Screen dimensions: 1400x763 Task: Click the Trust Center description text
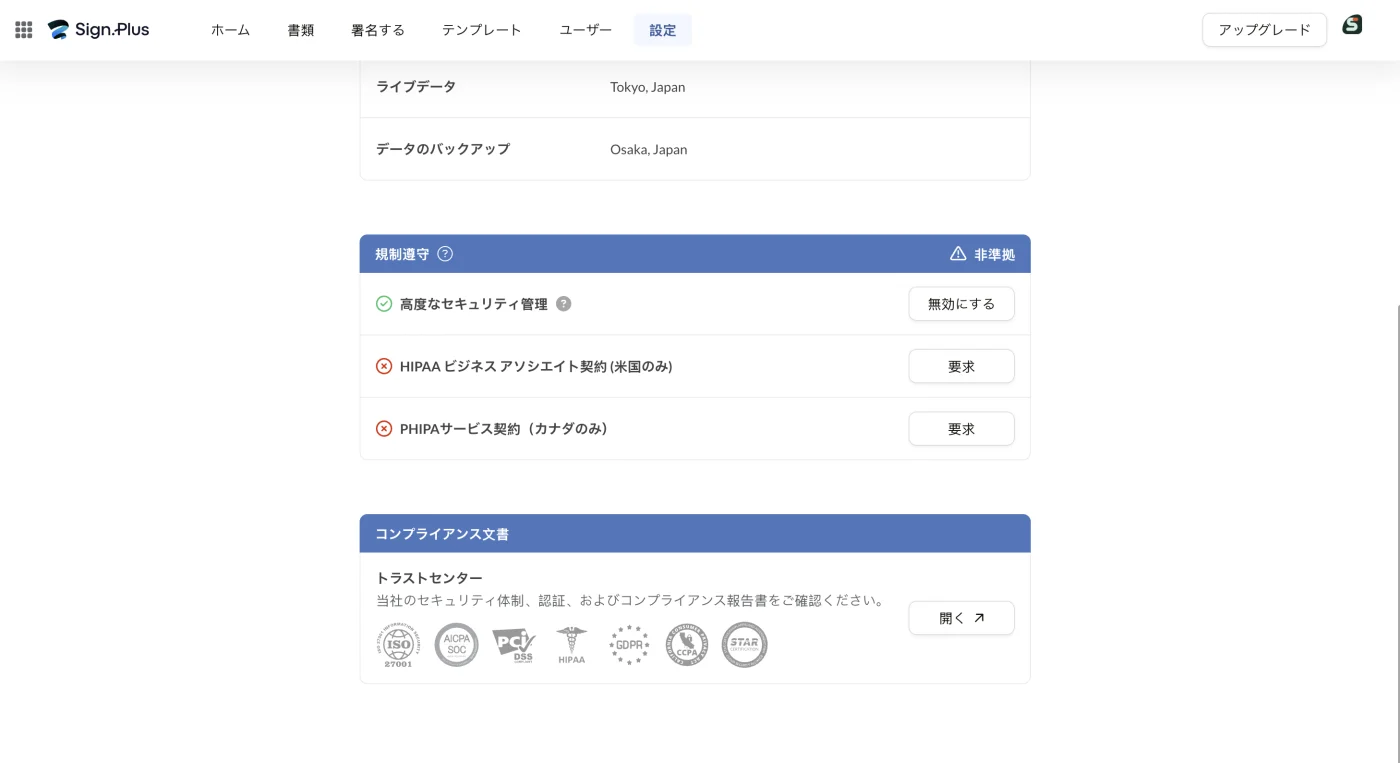coord(631,601)
